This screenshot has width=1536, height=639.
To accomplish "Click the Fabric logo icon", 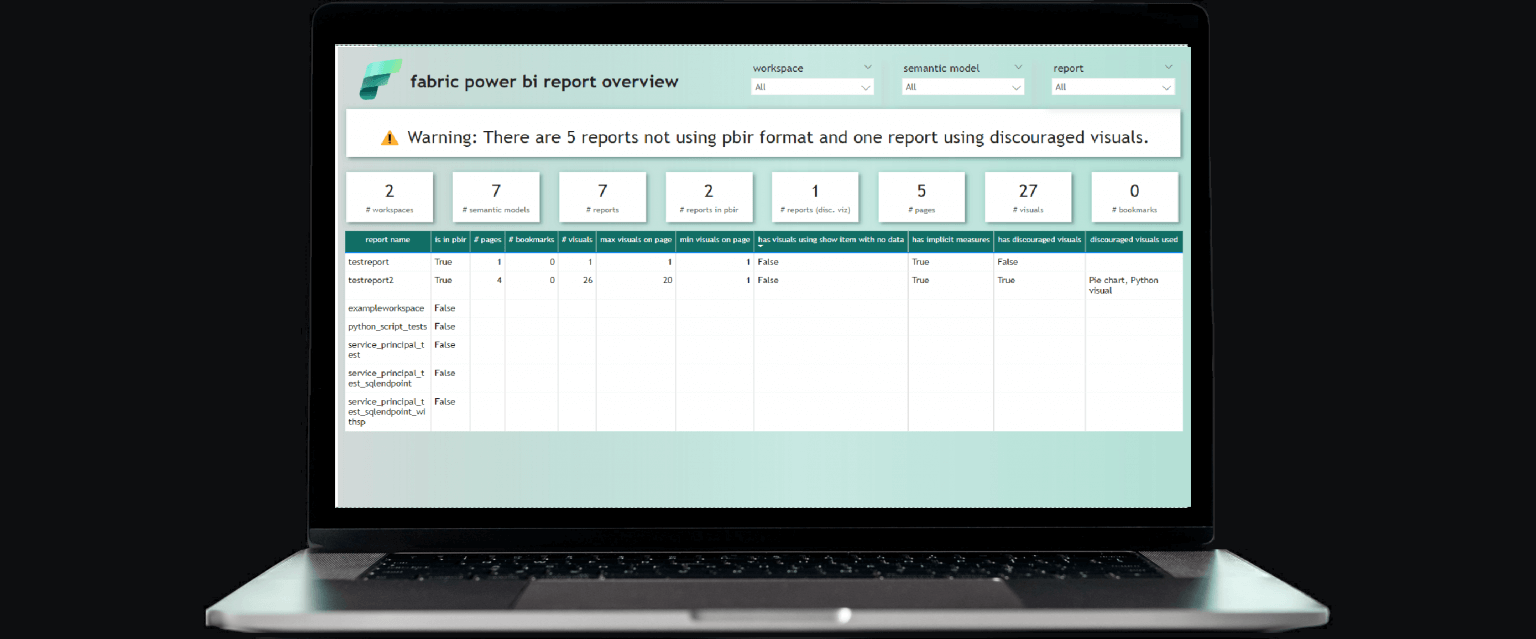I will click(380, 80).
